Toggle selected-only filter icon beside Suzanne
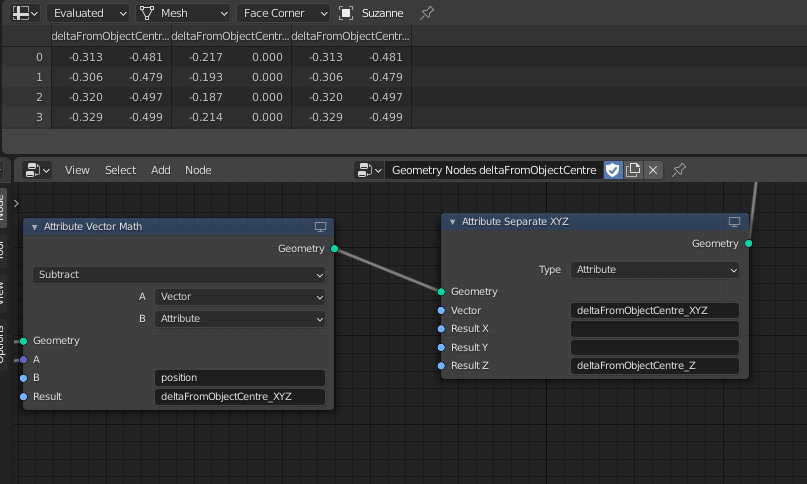Viewport: 807px width, 484px height. [346, 13]
